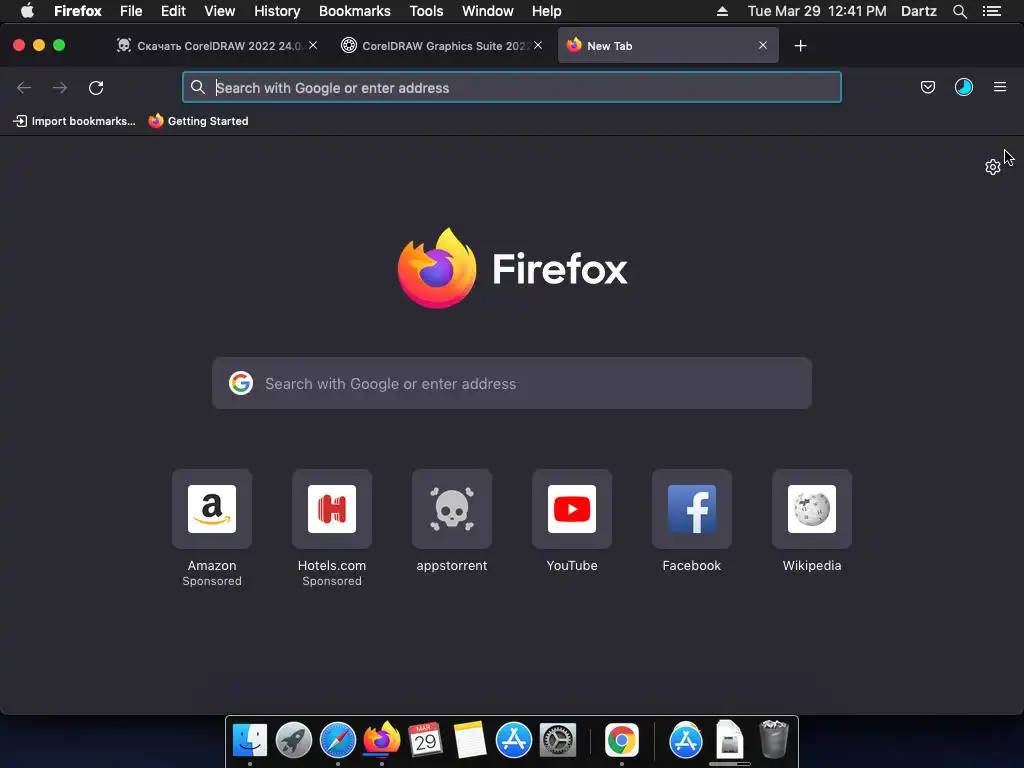
Task: Go forward to the next page
Action: (60, 88)
